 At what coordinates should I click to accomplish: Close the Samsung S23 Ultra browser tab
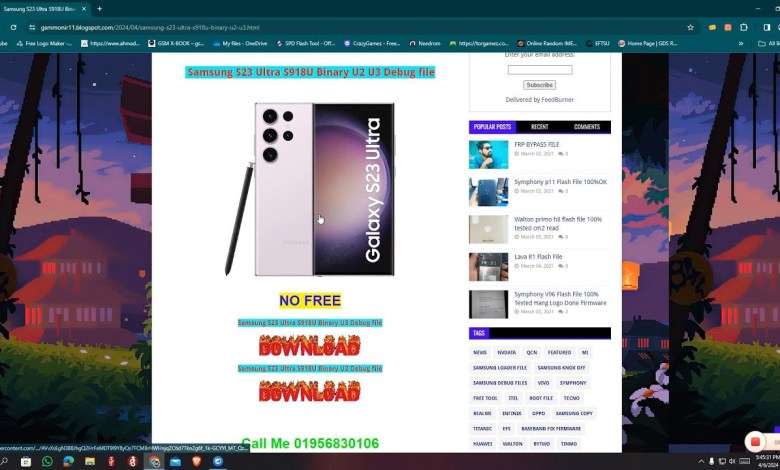pos(84,9)
